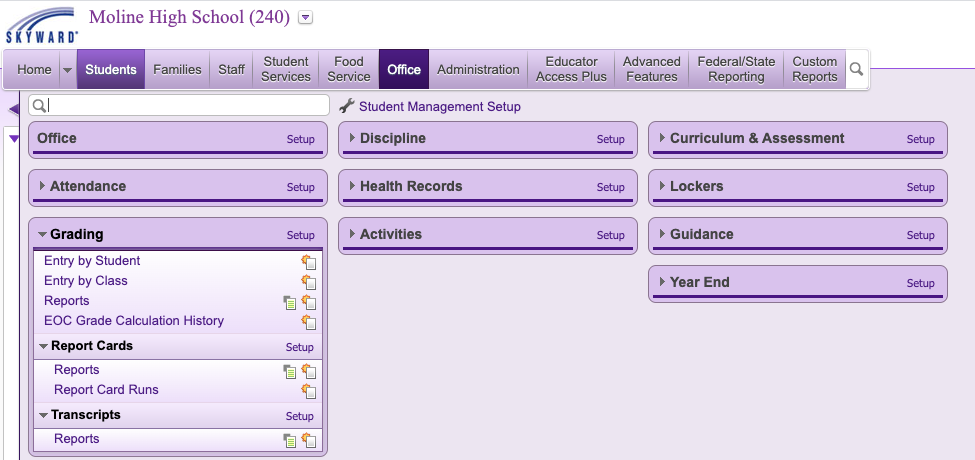Click the star icon beside EOC Grade Calculation History
975x460 pixels.
click(x=309, y=322)
